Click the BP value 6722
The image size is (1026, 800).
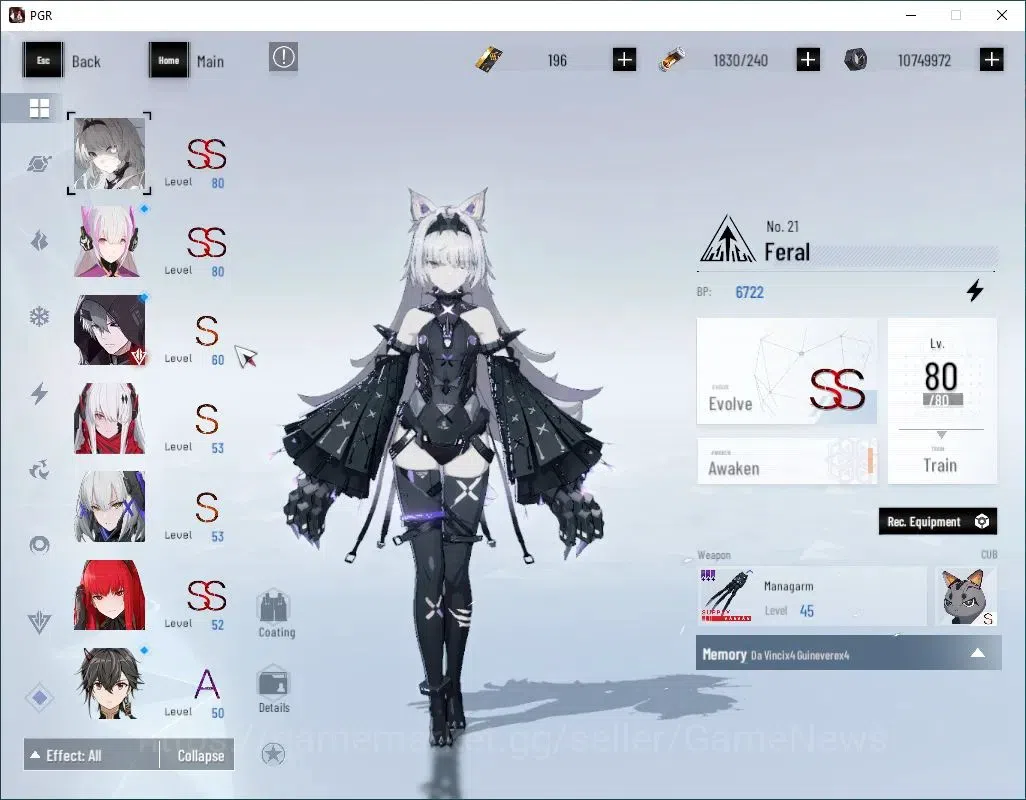[x=749, y=292]
